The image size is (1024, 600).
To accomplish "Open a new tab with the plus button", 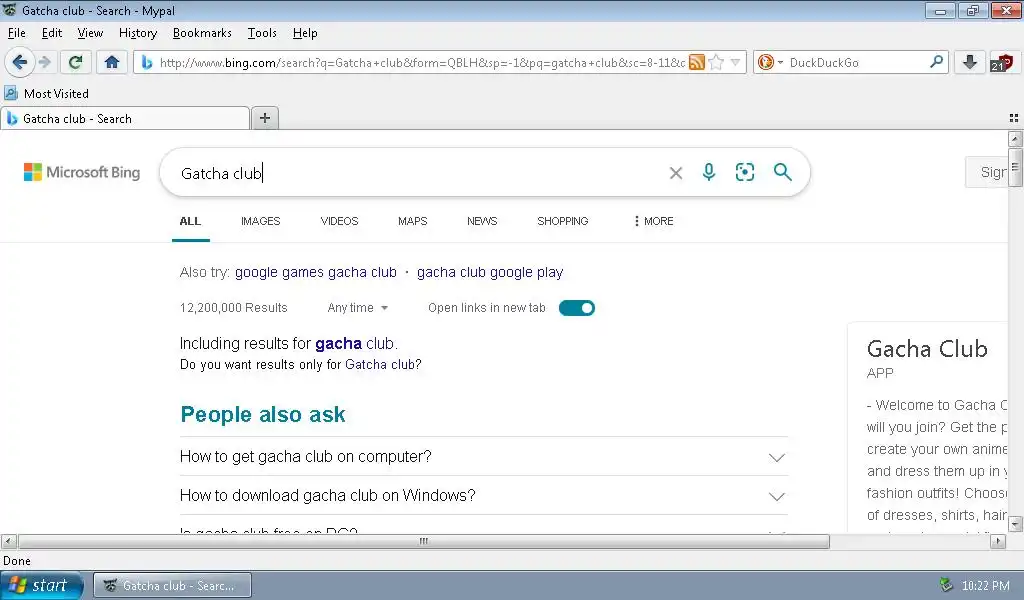I will tap(264, 118).
